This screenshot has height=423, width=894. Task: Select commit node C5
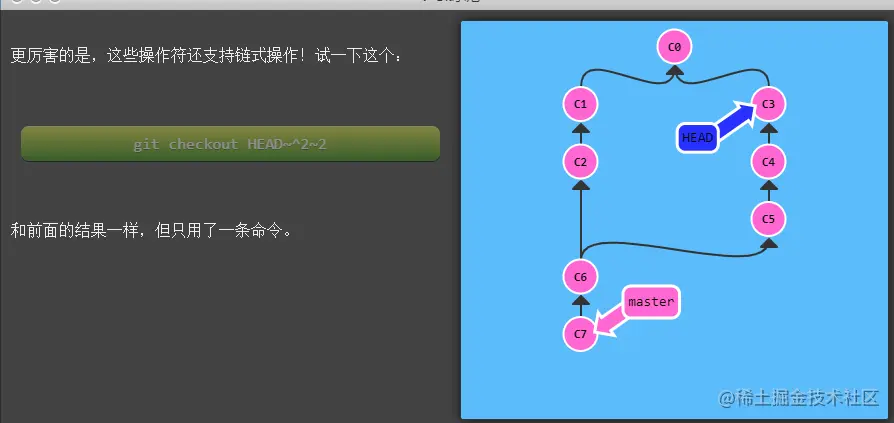tap(769, 219)
